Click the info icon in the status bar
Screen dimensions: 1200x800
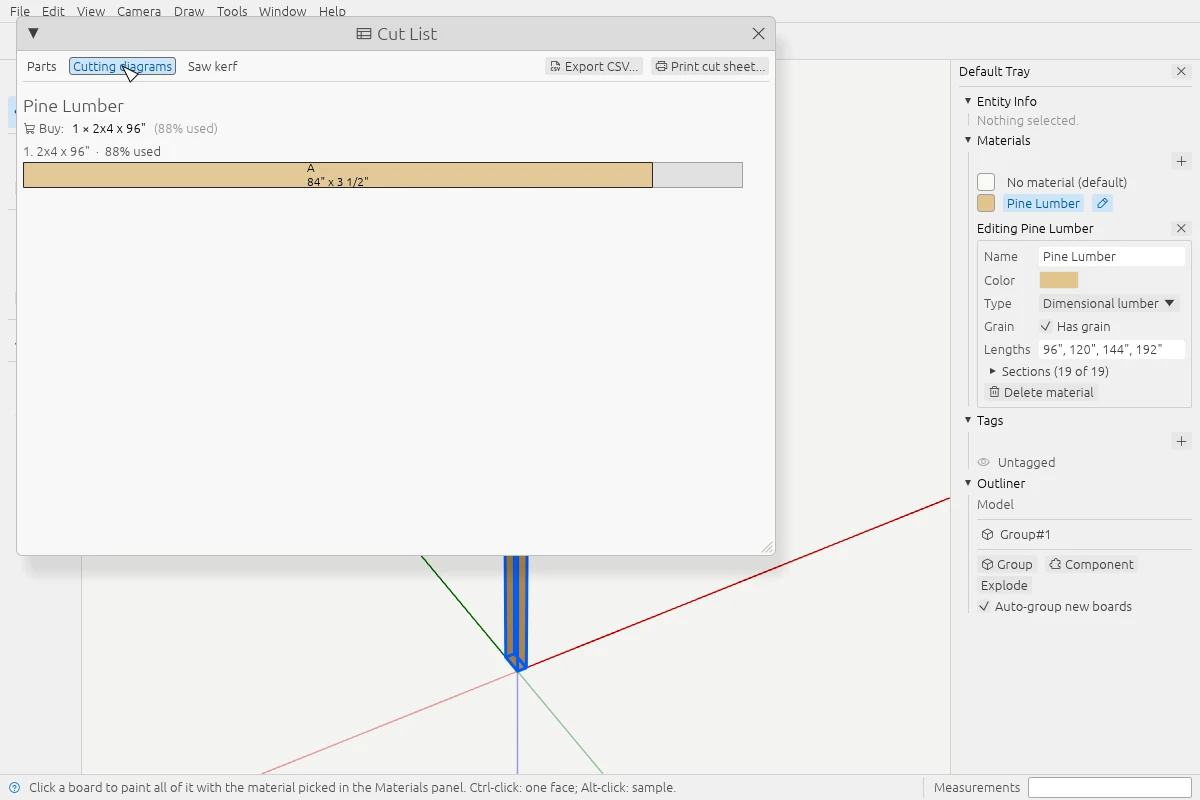click(15, 787)
